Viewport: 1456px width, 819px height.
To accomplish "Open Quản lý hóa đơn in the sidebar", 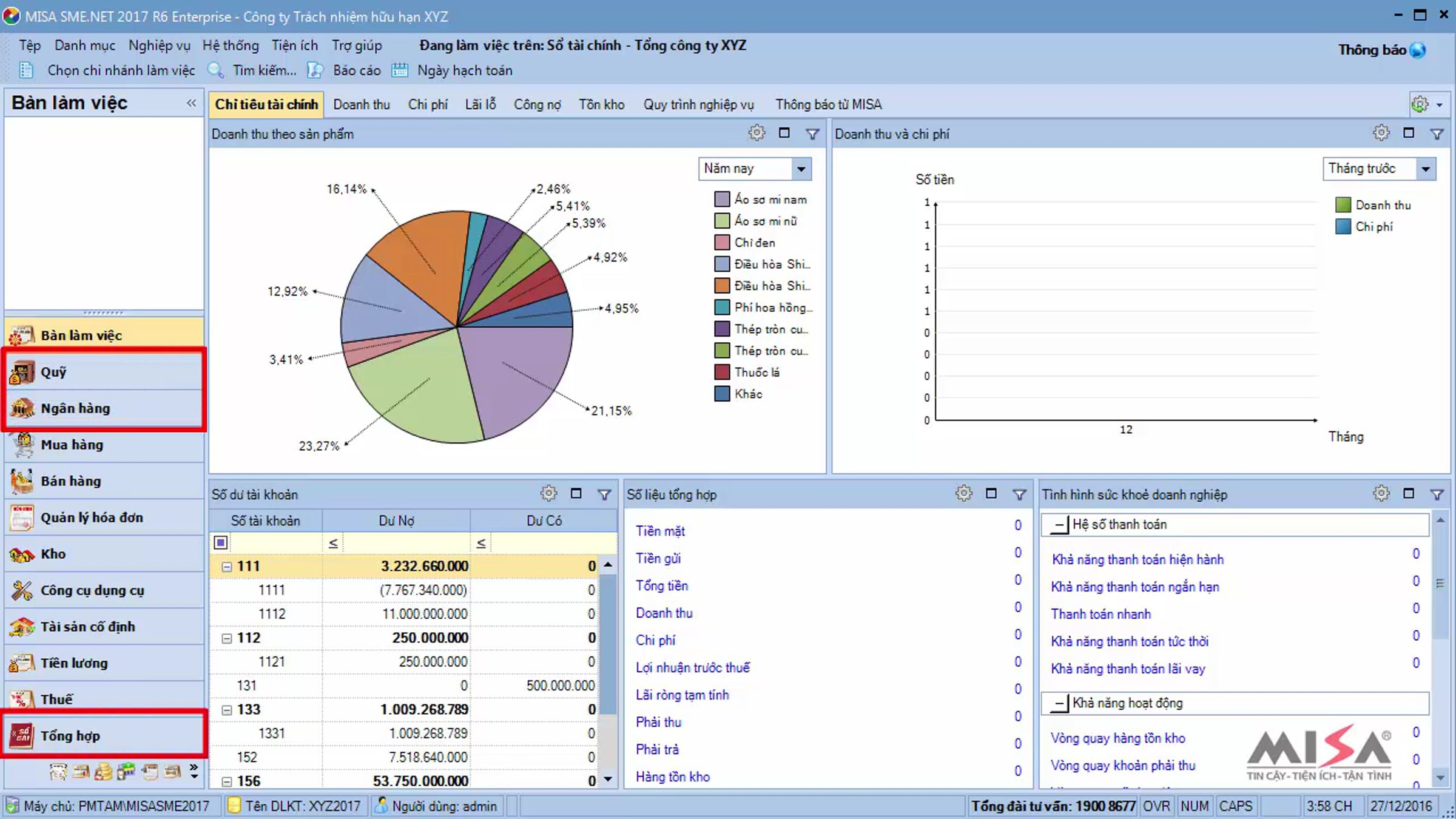I will [104, 517].
